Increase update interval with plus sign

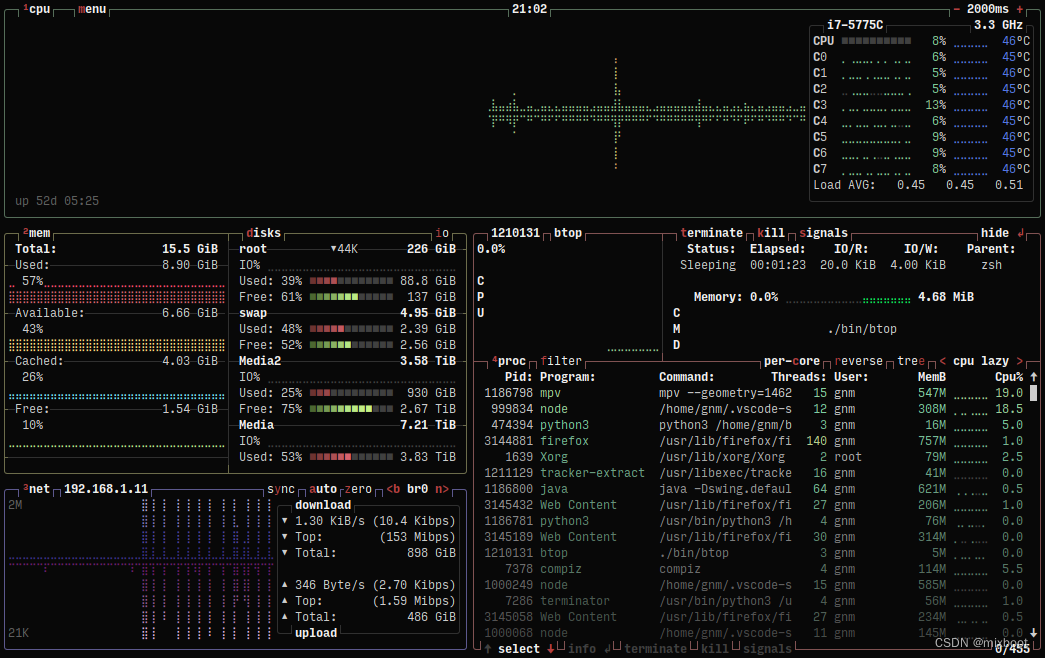(x=1020, y=9)
